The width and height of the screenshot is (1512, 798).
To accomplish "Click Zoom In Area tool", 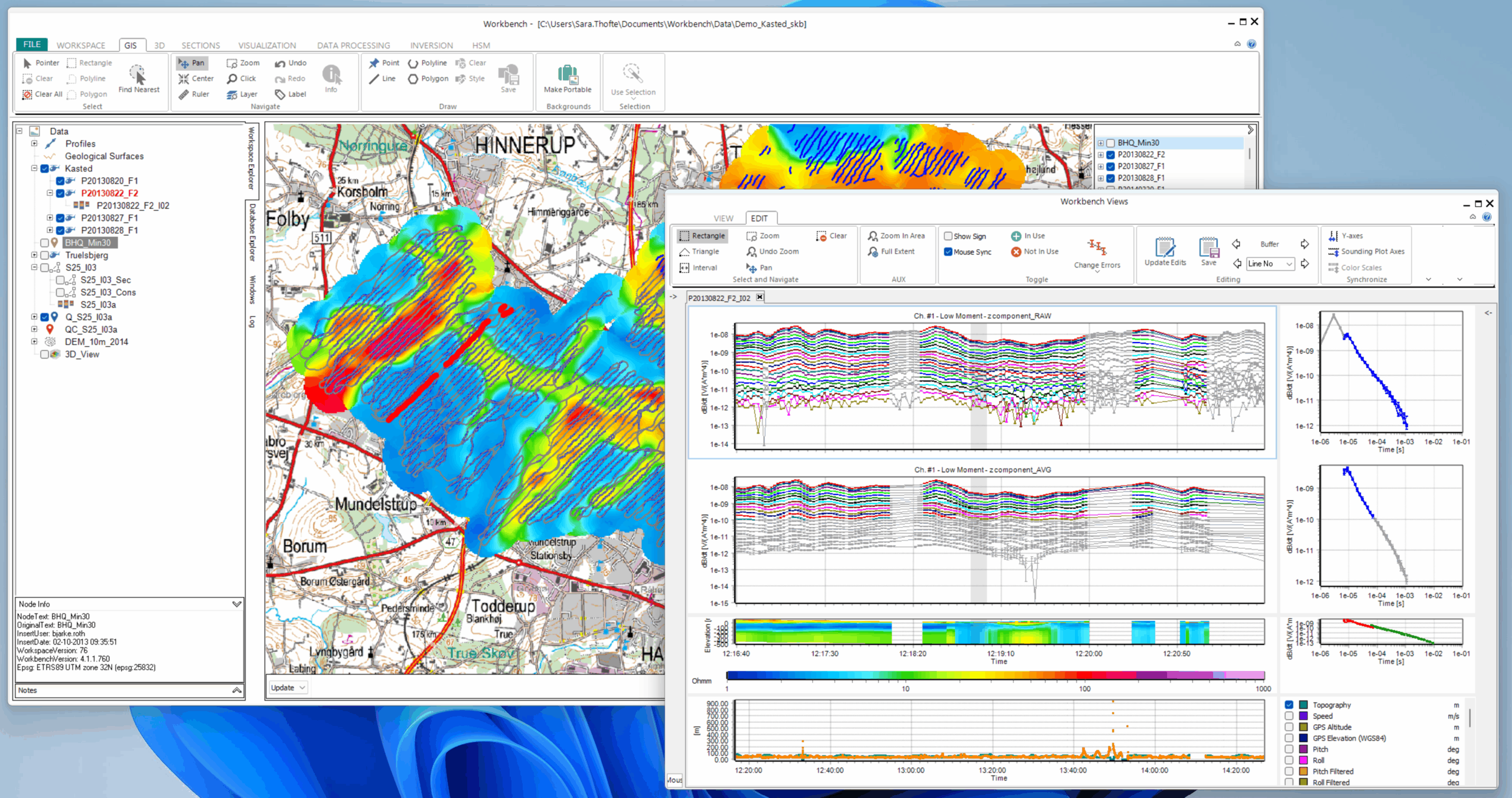I will tap(896, 236).
